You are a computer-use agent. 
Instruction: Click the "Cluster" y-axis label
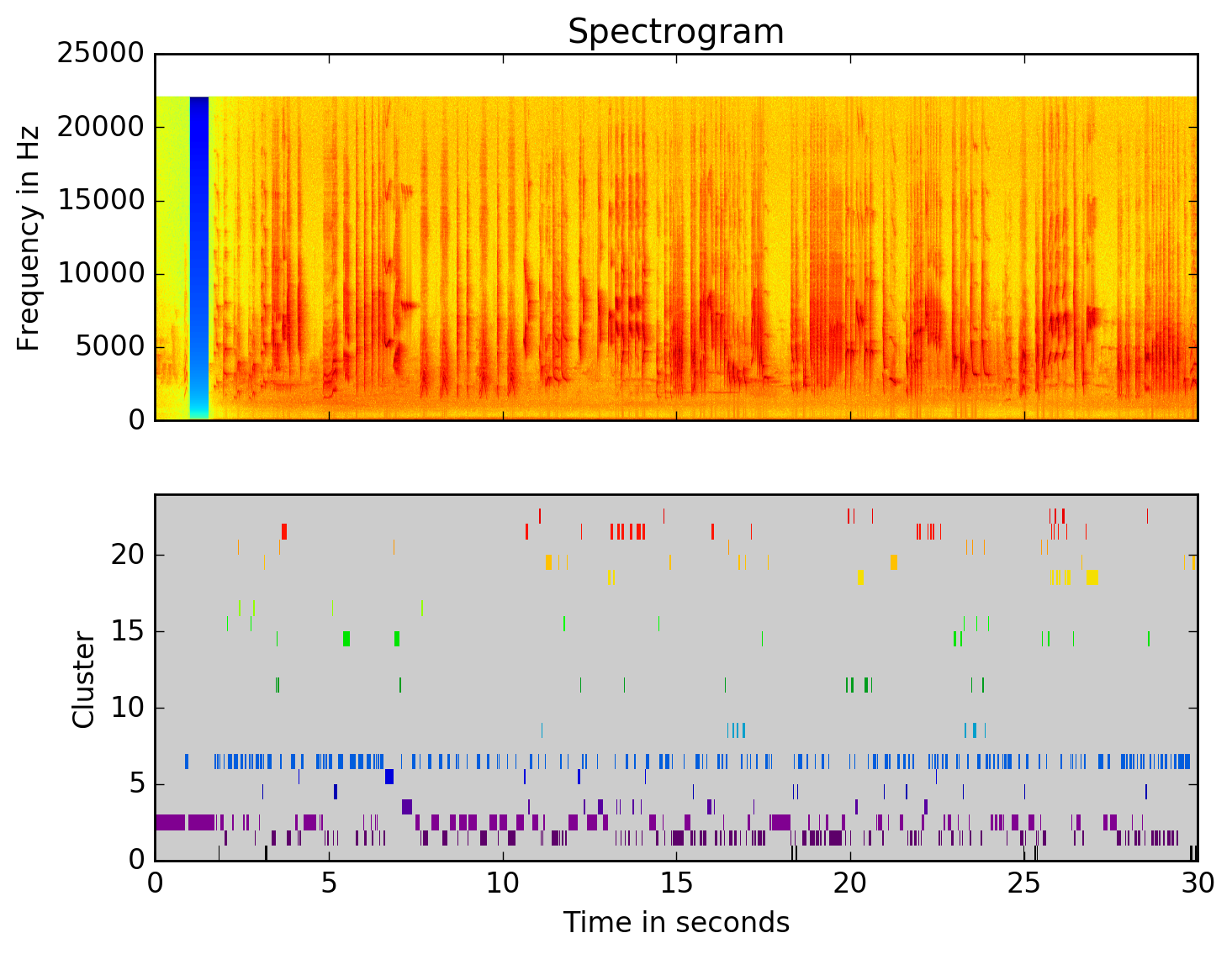click(x=83, y=680)
